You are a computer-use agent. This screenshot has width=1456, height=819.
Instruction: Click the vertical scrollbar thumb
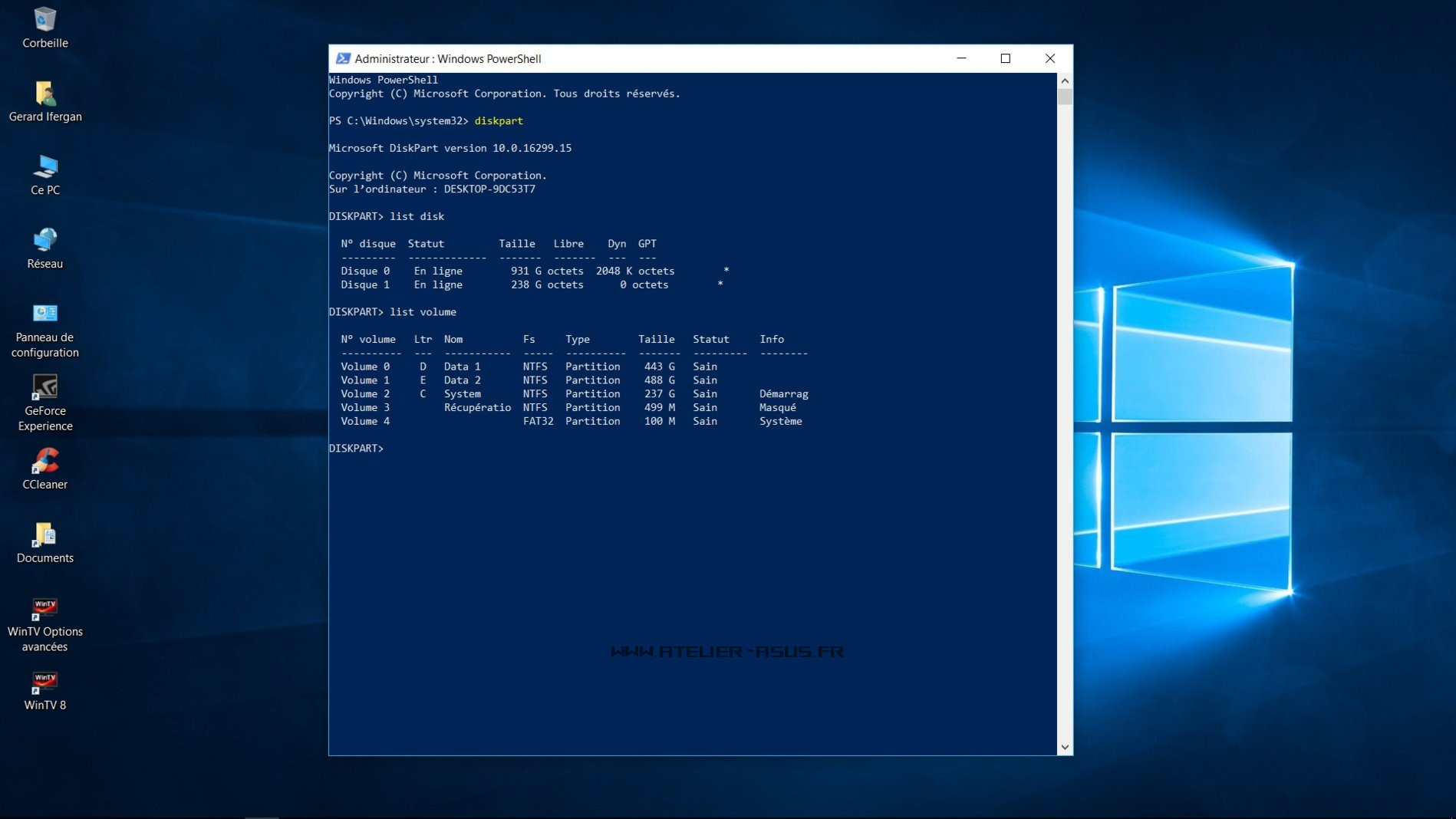click(x=1065, y=97)
